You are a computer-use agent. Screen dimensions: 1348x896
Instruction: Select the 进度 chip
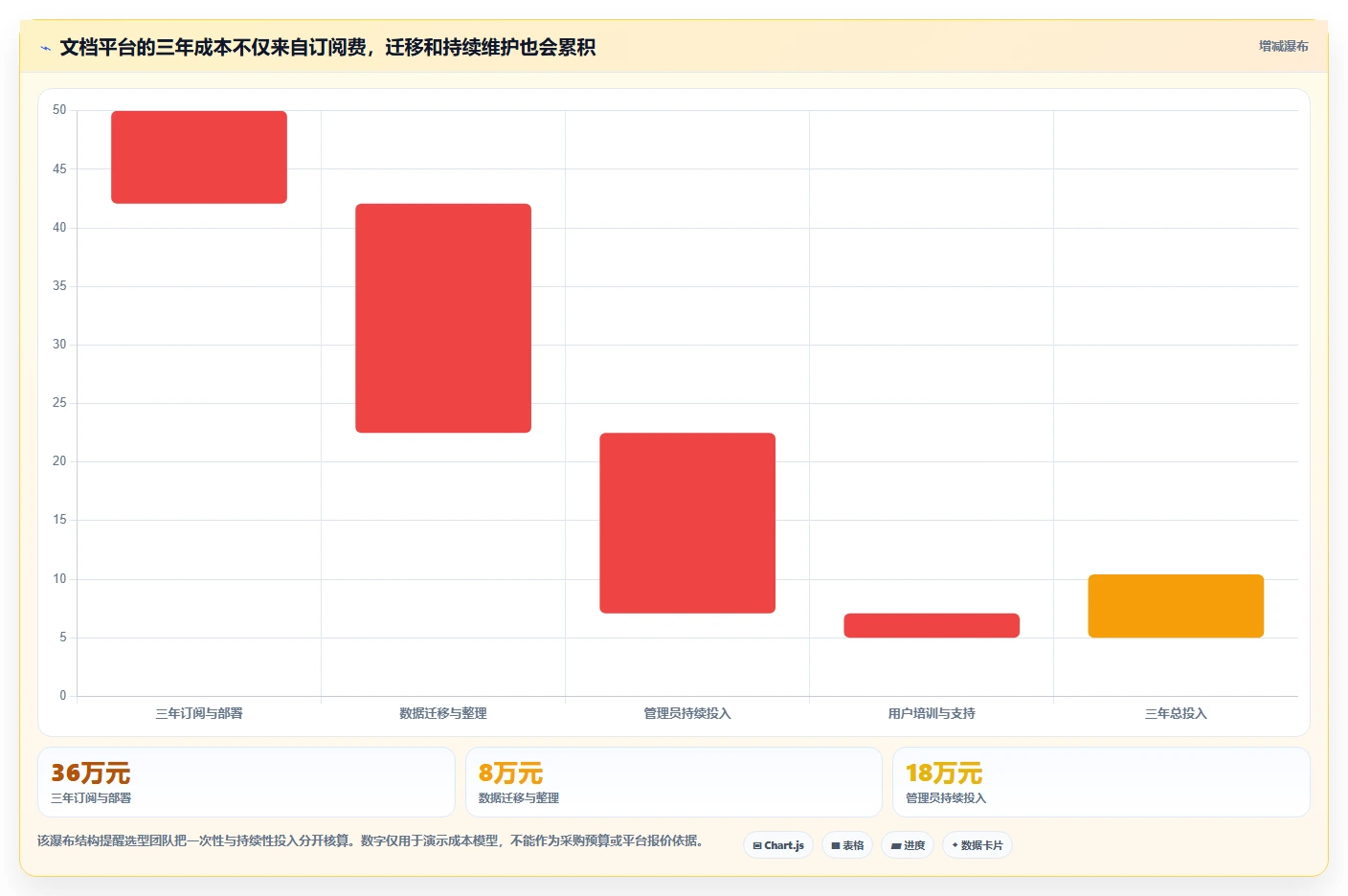click(908, 845)
